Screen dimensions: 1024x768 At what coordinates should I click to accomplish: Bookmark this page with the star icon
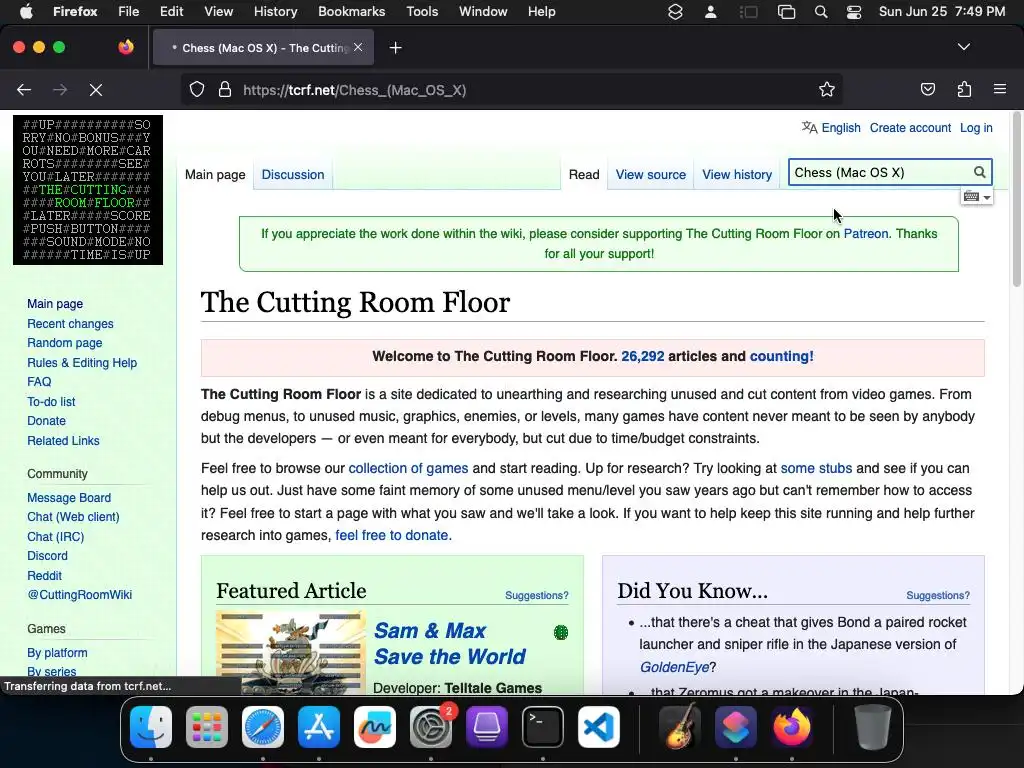point(827,89)
